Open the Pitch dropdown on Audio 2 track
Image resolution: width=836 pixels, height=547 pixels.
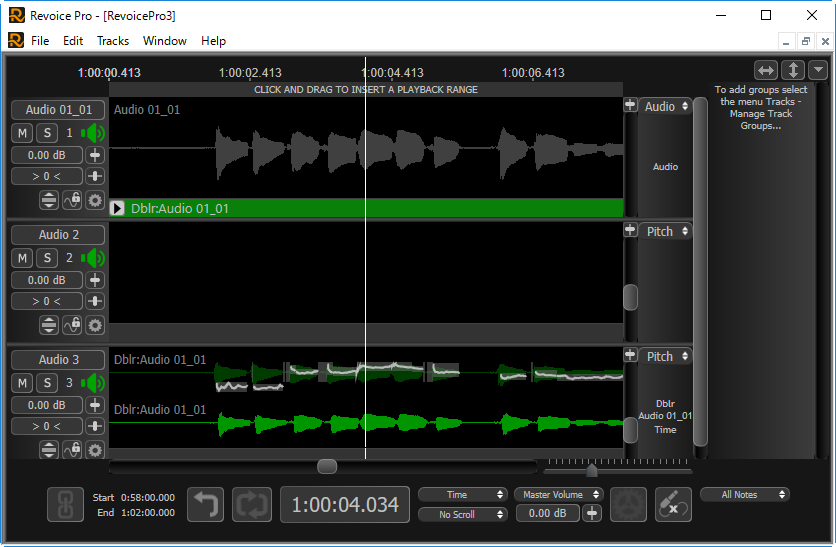coord(665,231)
